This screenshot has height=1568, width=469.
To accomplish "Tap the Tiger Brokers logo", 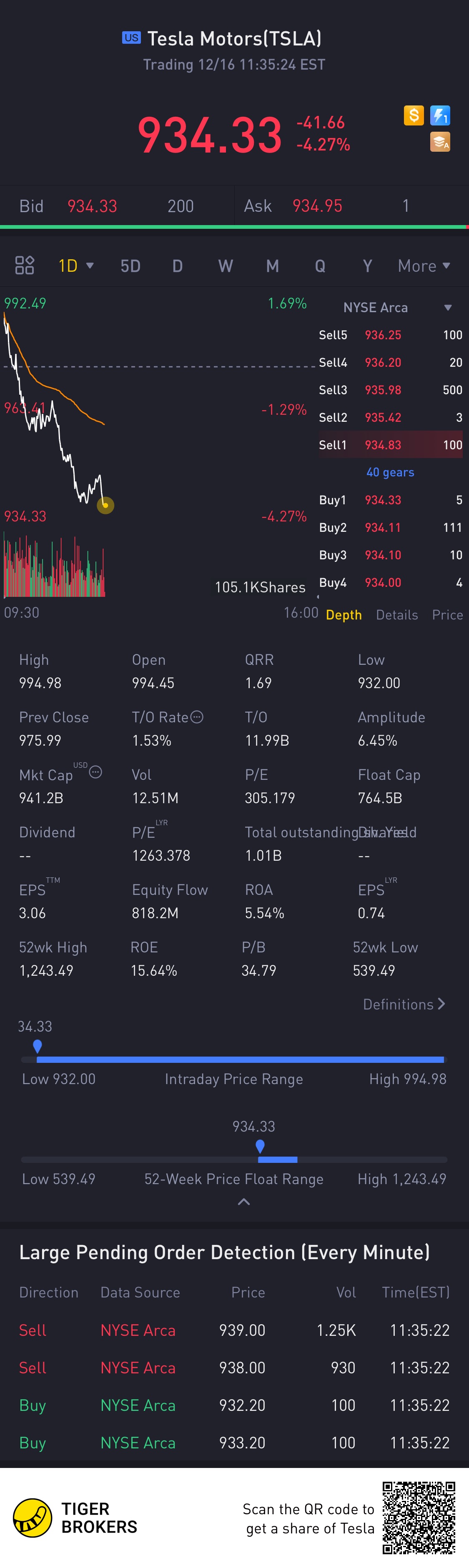I will pos(75,1518).
